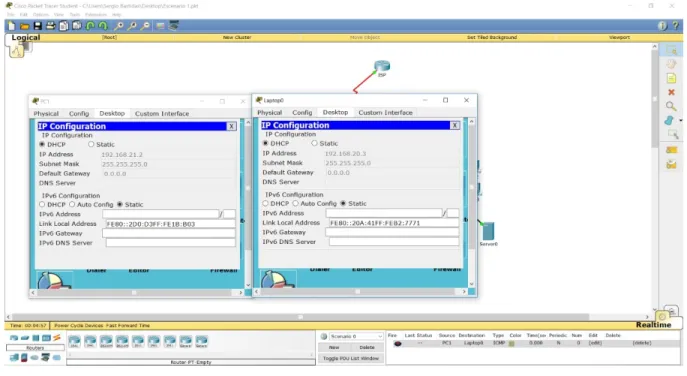Open Custom Interface tab in PC1 window
This screenshot has width=687, height=376.
pos(162,114)
